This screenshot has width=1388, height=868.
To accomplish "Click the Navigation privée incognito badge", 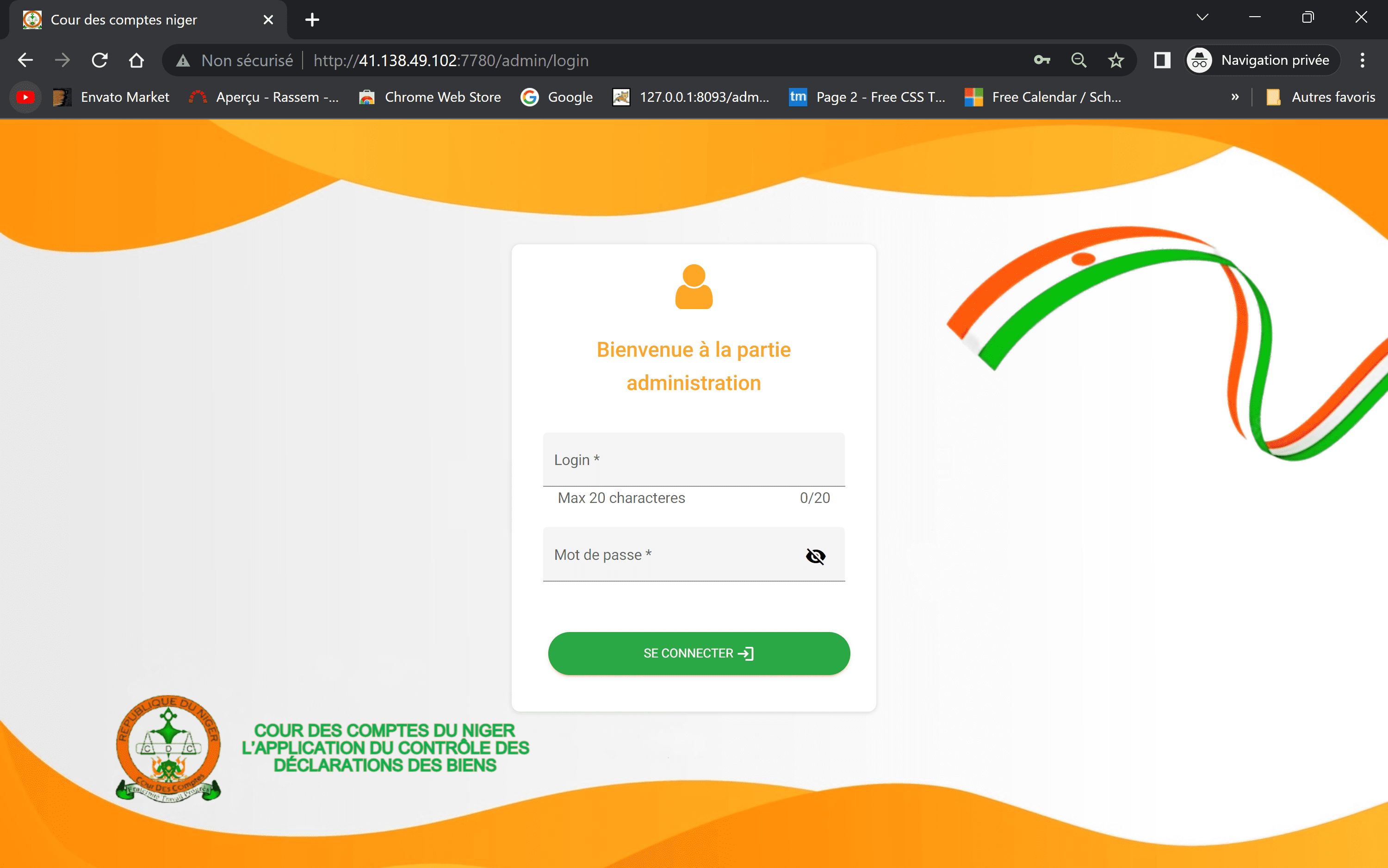I will click(x=1263, y=60).
